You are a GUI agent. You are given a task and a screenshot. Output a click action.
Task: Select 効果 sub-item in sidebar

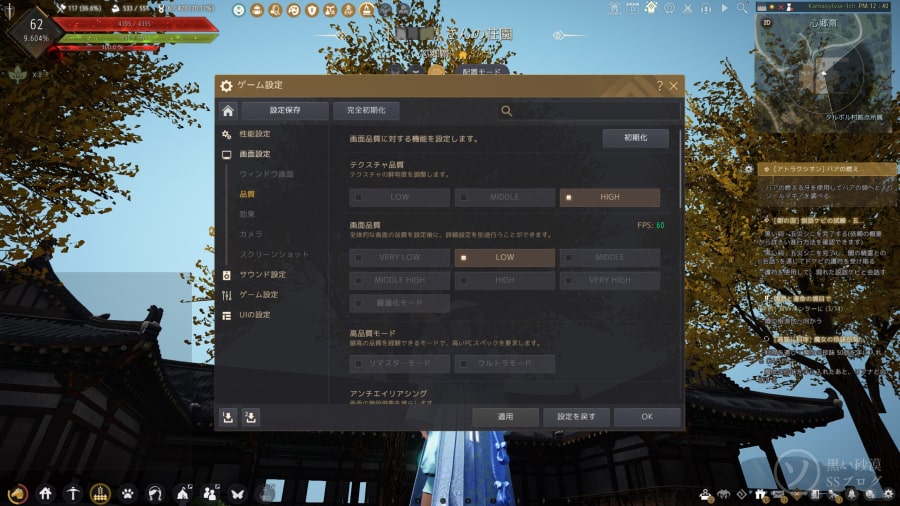point(247,214)
